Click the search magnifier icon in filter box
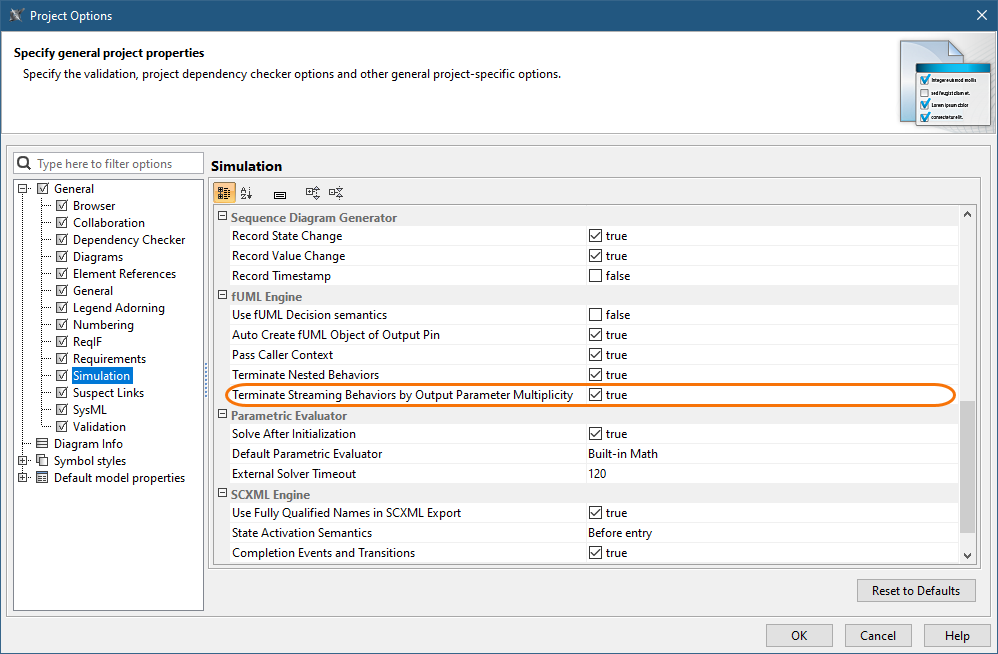Viewport: 998px width, 654px height. [25, 164]
